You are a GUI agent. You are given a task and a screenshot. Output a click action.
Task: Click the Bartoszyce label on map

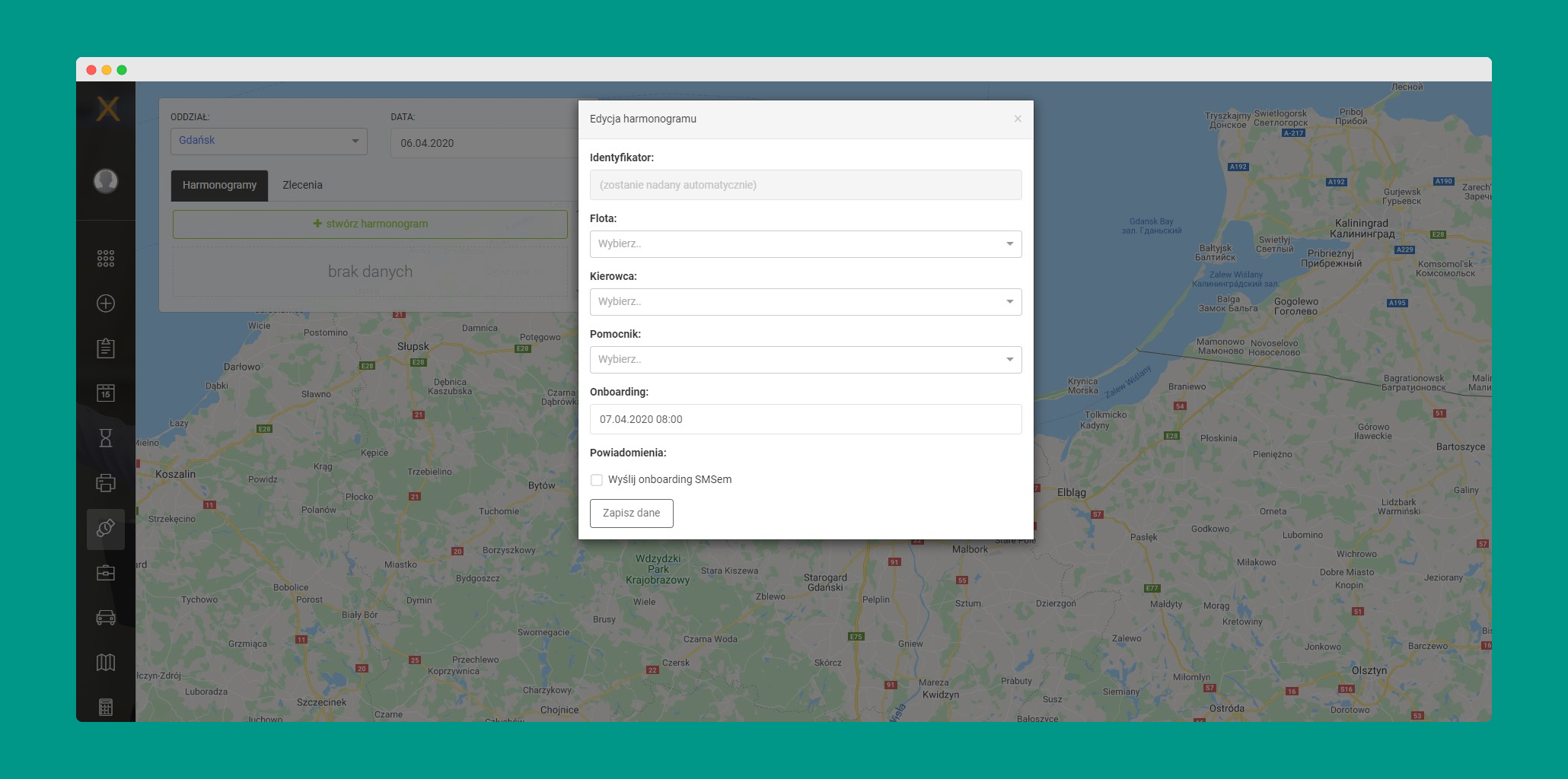pos(1461,447)
